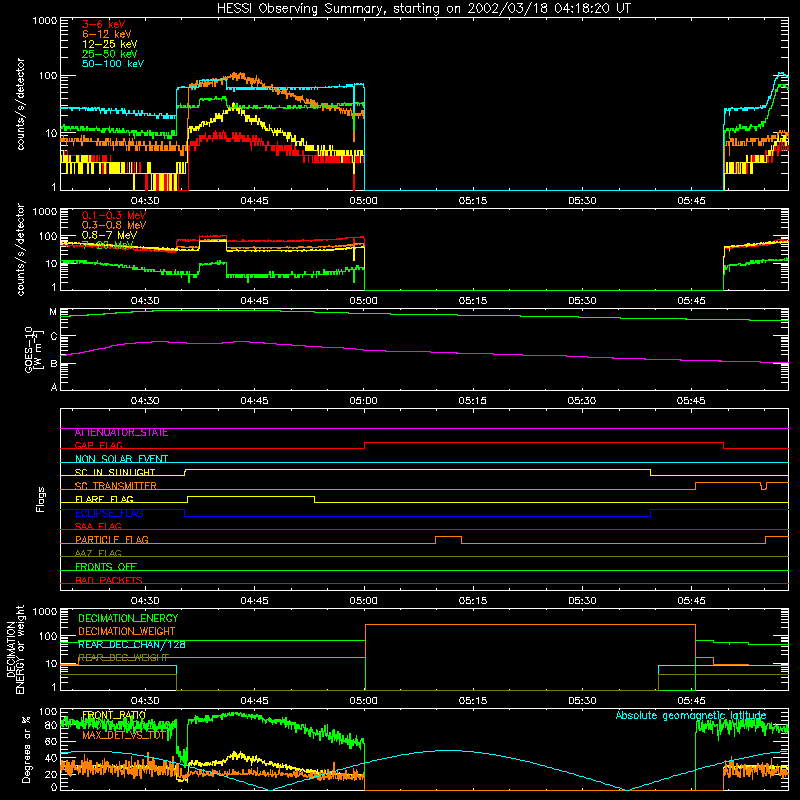The width and height of the screenshot is (800, 800).
Task: Click the green "7-20 MeV" legend label
Action: click(107, 245)
